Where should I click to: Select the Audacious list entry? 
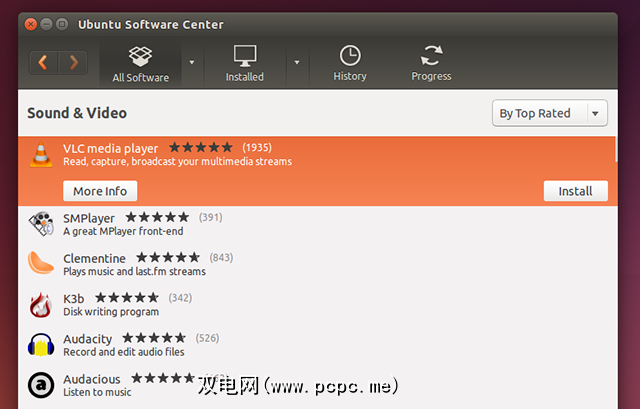[x=317, y=385]
